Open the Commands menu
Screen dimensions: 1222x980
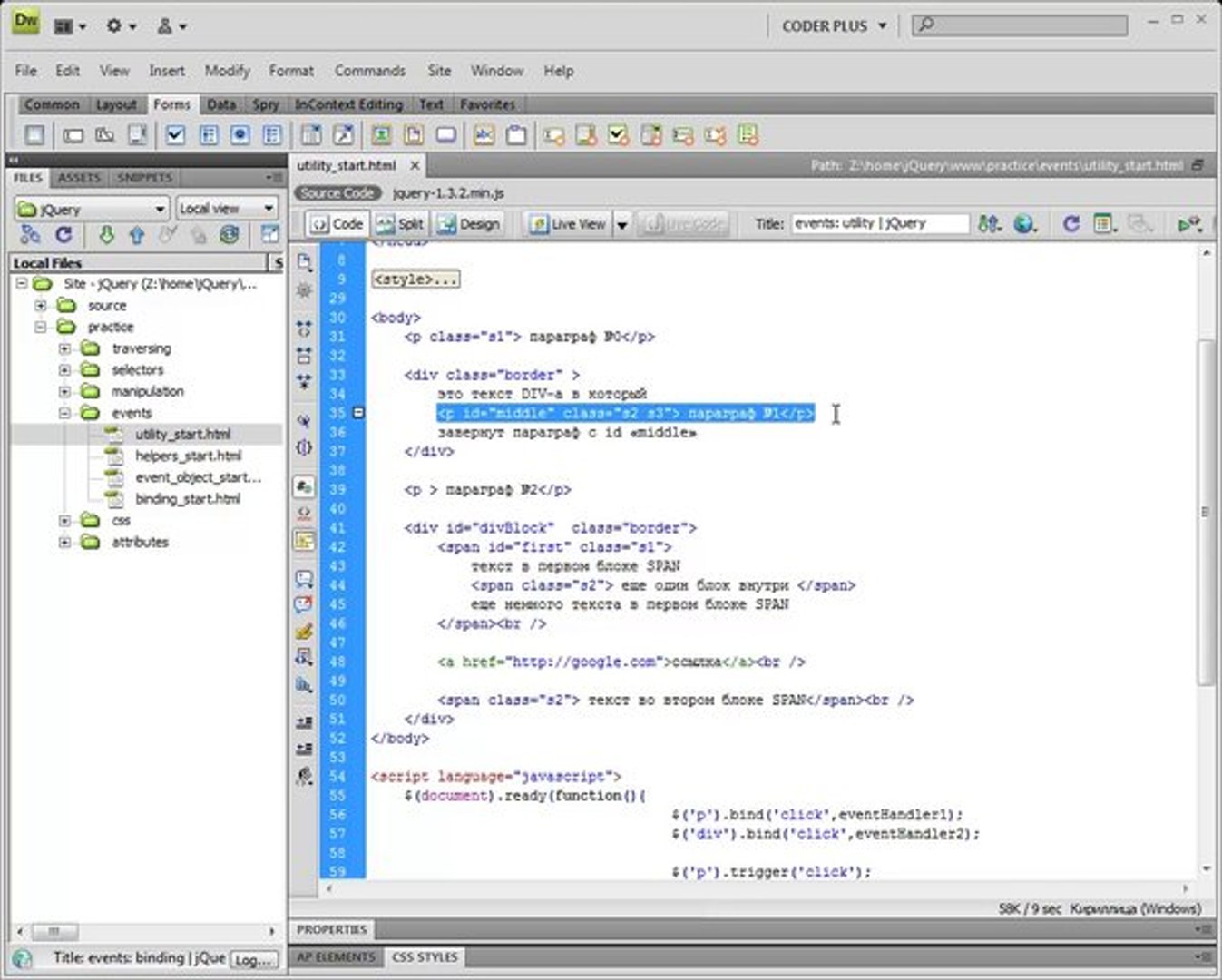click(x=369, y=70)
